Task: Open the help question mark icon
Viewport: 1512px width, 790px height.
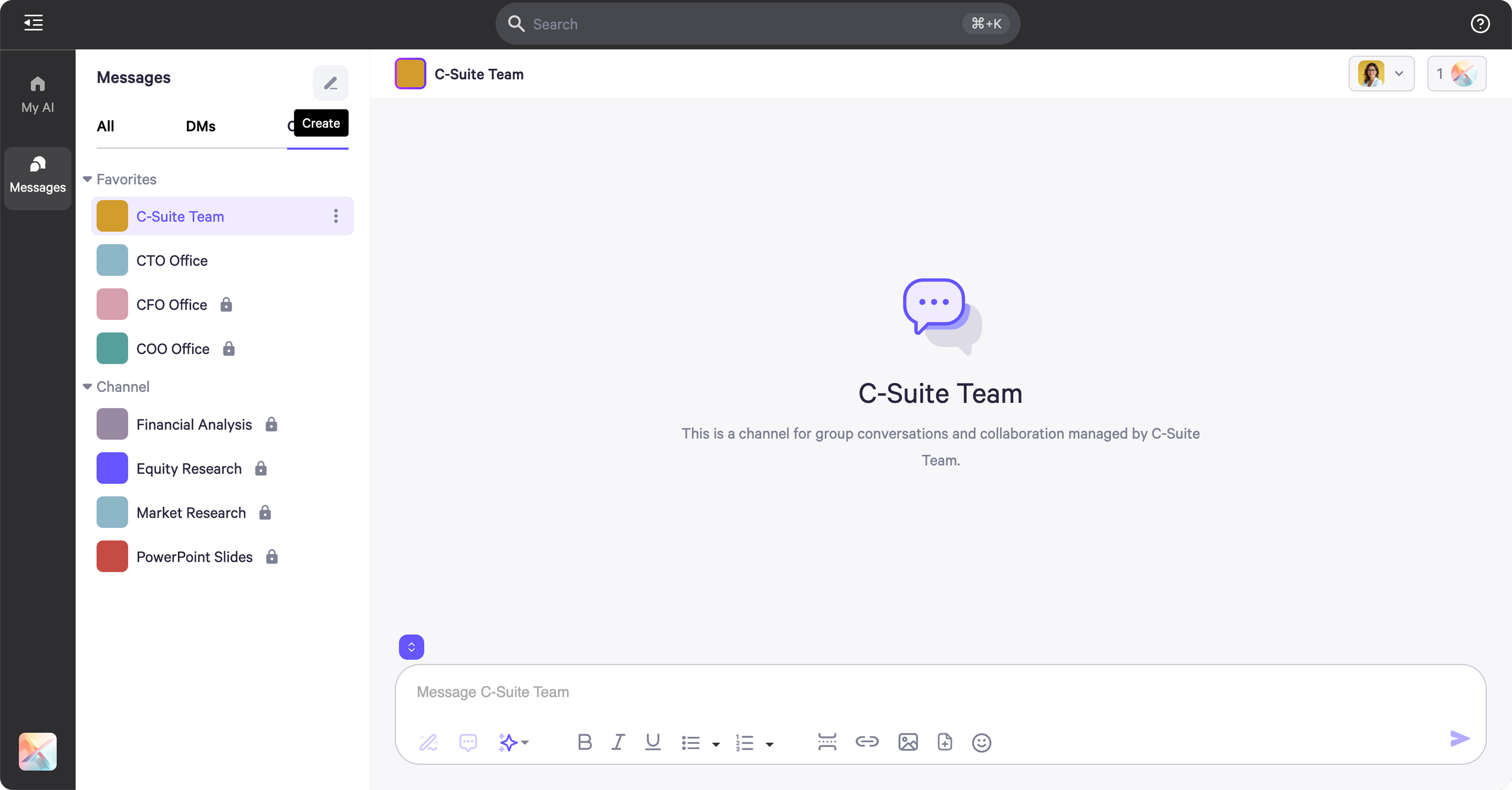Action: pos(1480,23)
